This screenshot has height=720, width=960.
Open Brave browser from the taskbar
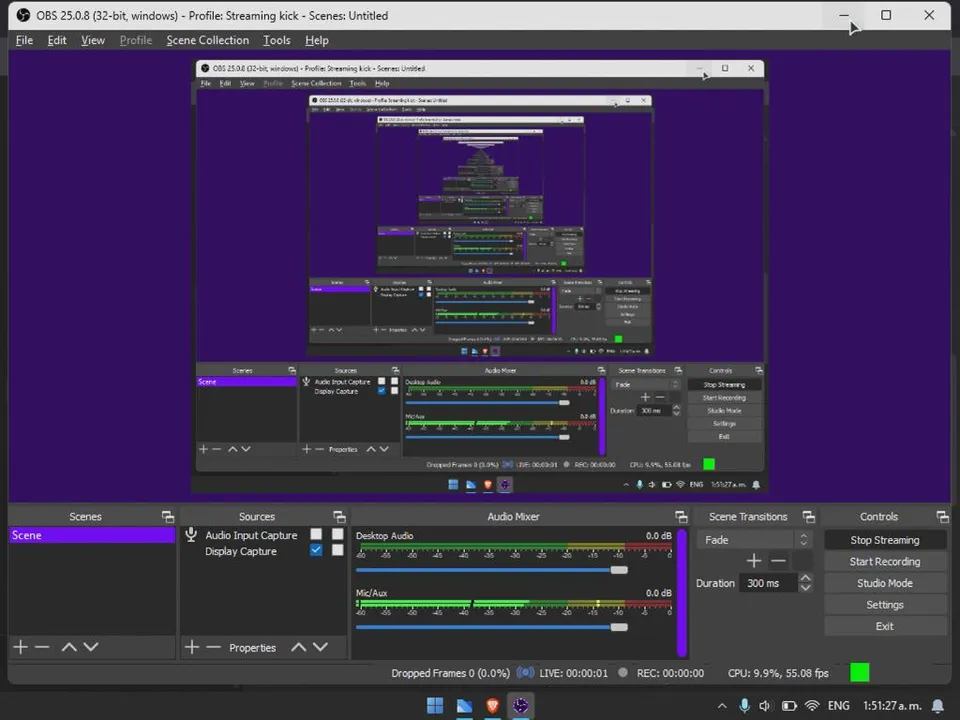point(492,706)
